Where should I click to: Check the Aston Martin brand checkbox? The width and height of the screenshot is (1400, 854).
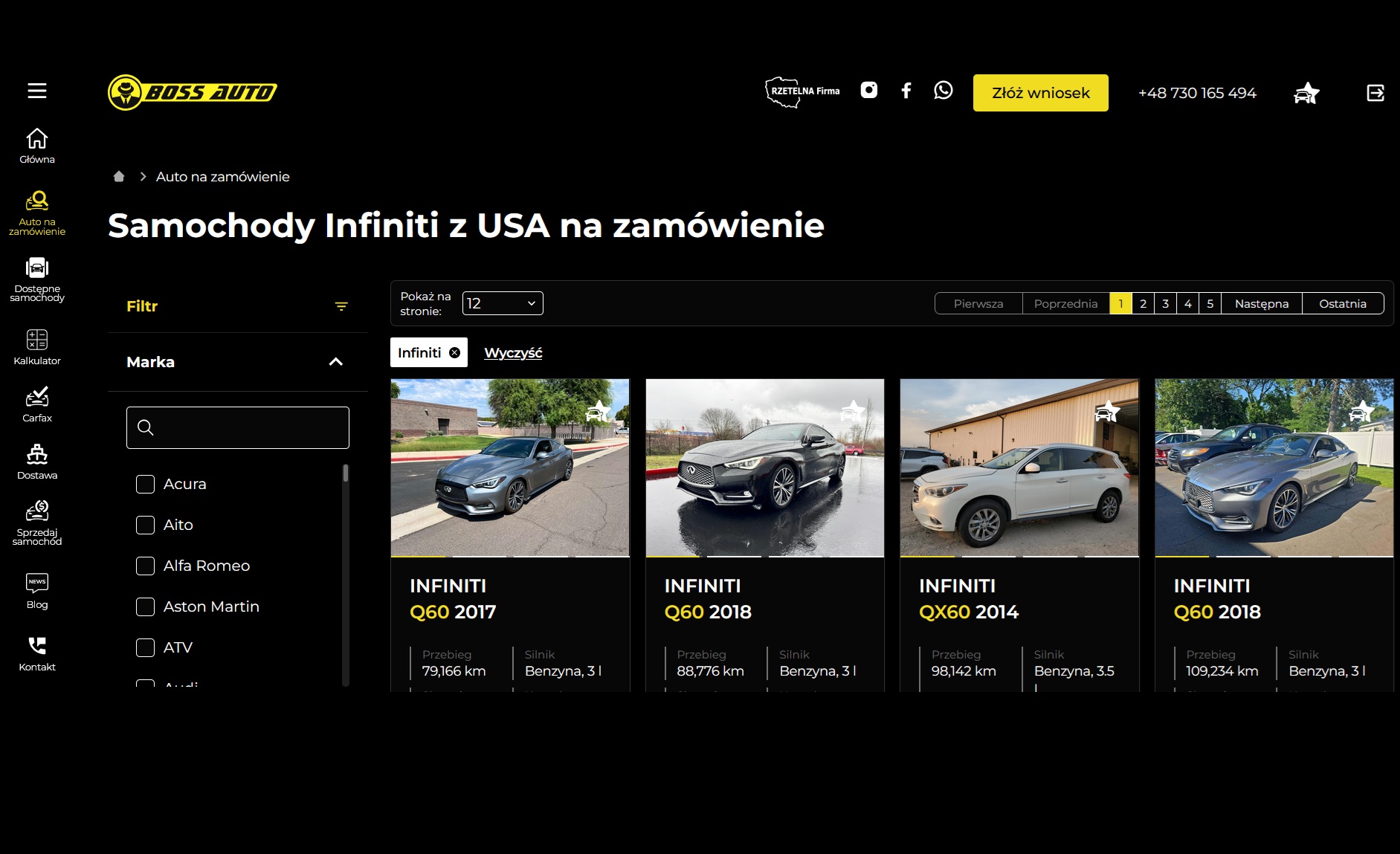pos(145,606)
